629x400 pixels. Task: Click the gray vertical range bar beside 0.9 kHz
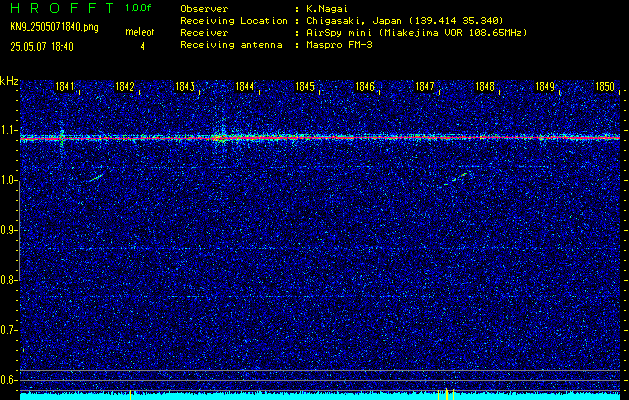[x=19, y=230]
